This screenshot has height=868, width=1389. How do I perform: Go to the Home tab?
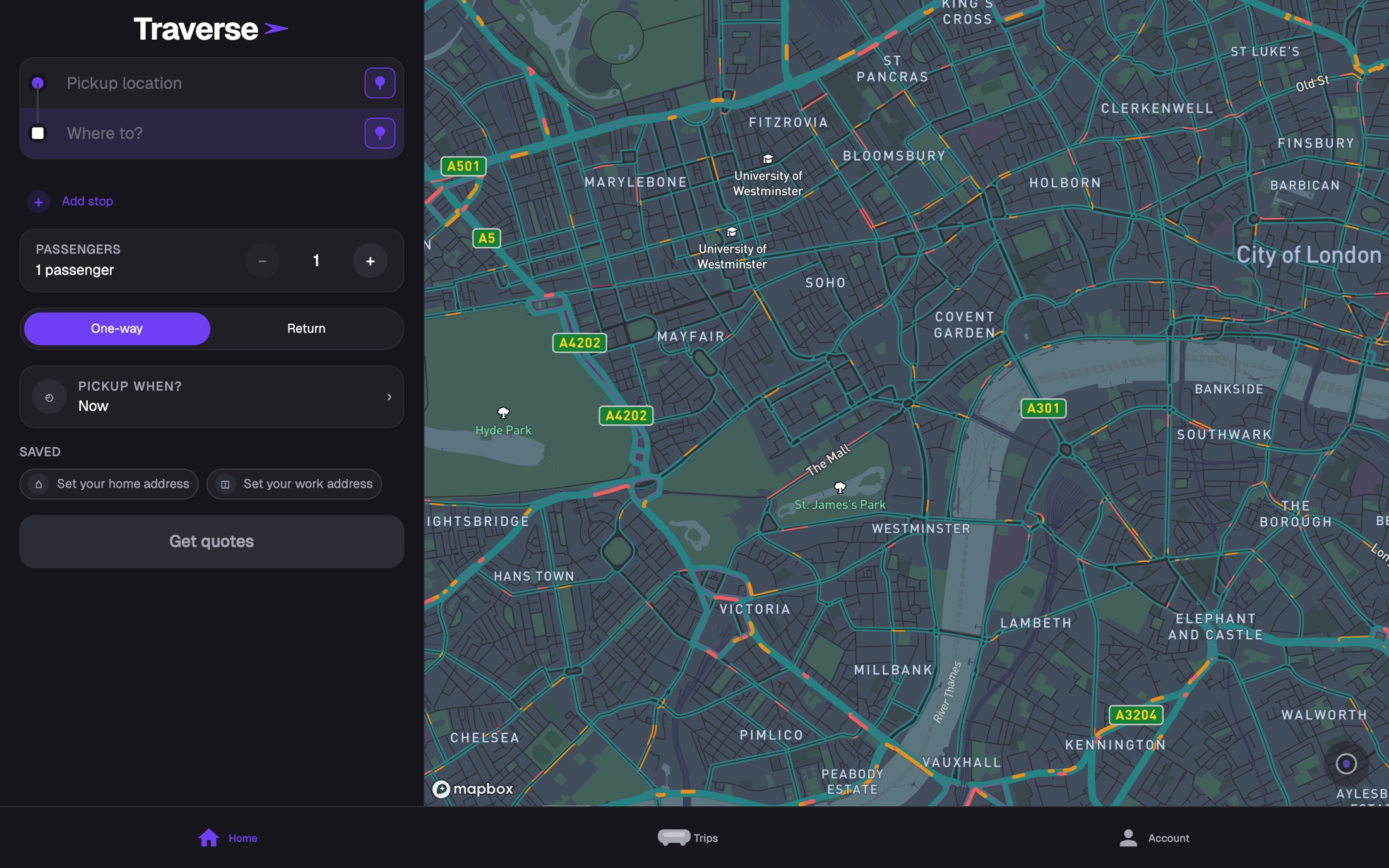[228, 838]
